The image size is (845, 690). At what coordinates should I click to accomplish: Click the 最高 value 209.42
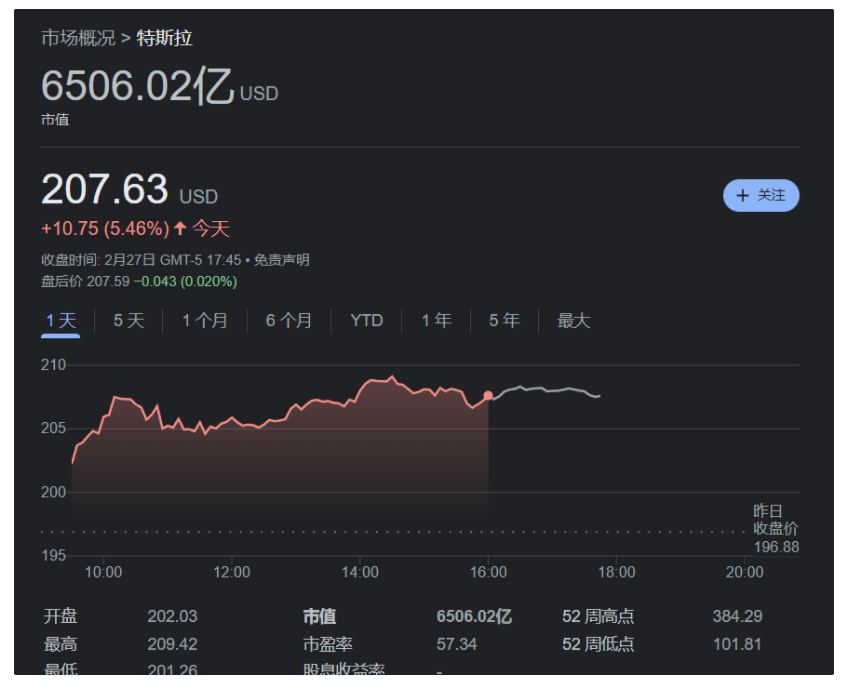[172, 644]
